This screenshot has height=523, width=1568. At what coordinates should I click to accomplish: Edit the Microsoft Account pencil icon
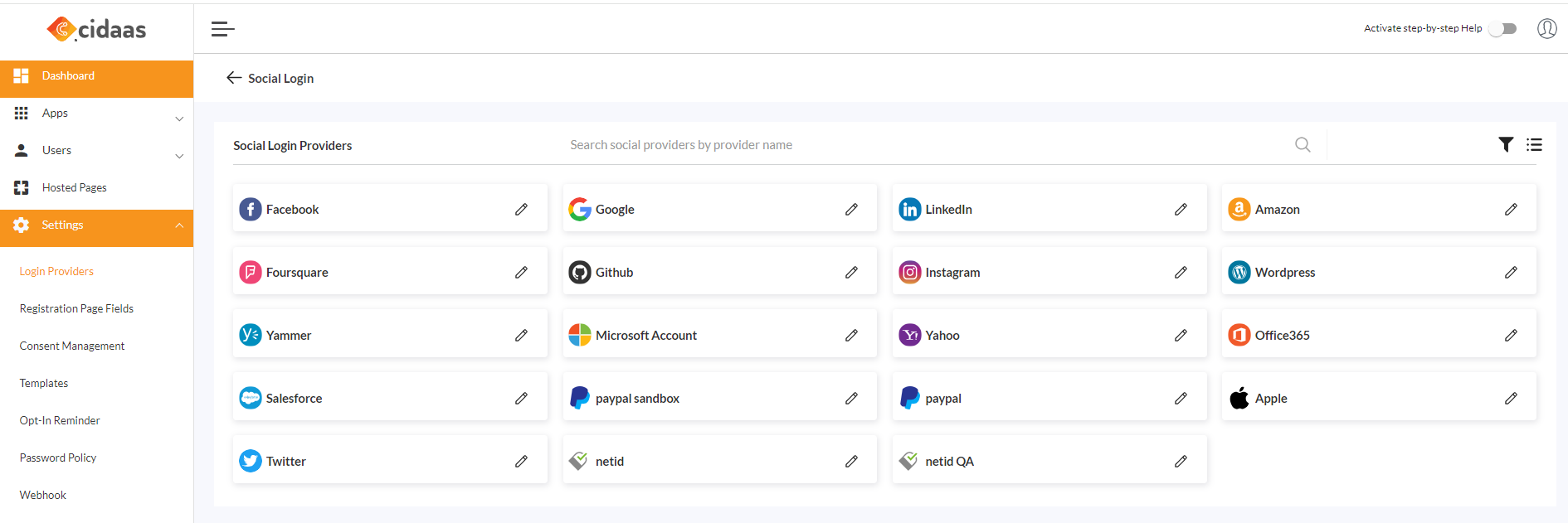[x=851, y=335]
